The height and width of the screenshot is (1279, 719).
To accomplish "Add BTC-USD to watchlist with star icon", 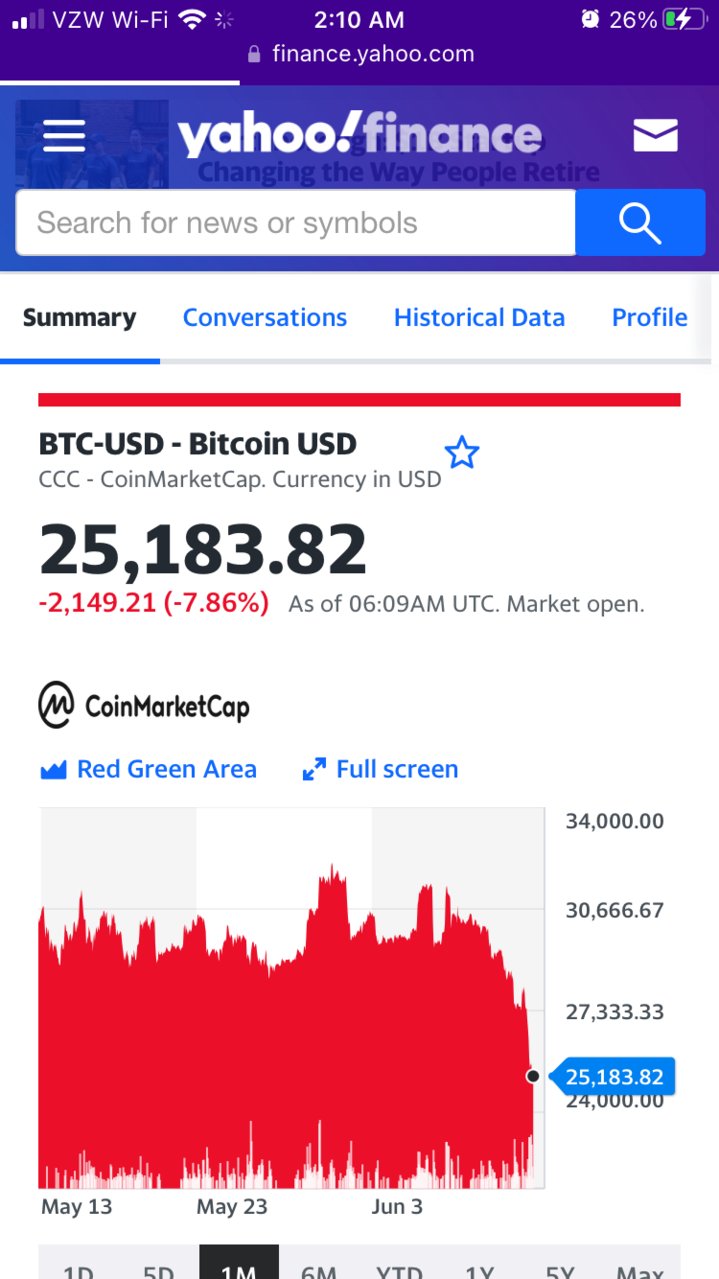I will (461, 453).
